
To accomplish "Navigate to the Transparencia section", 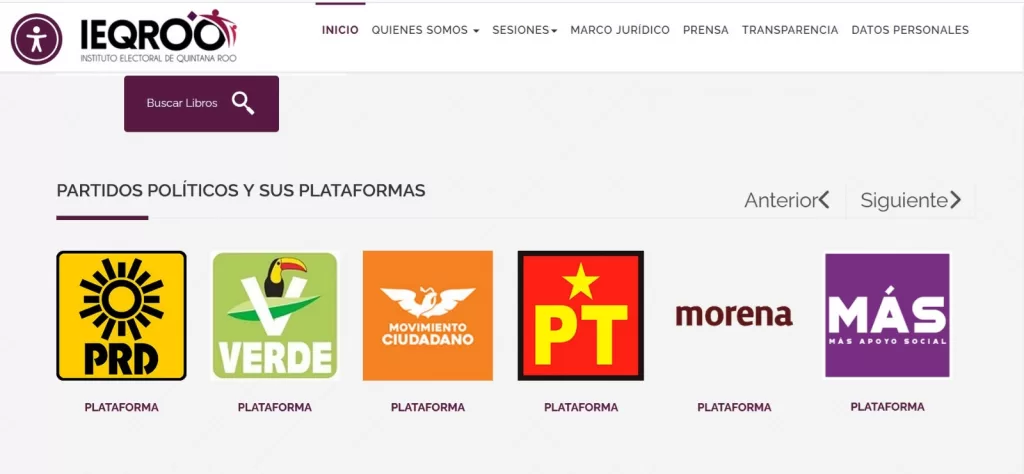I will pos(790,30).
